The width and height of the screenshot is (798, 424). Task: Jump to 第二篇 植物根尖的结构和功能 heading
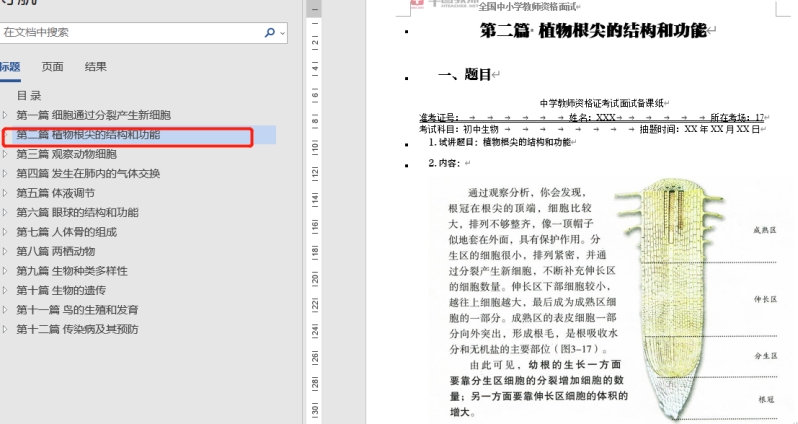coord(88,135)
